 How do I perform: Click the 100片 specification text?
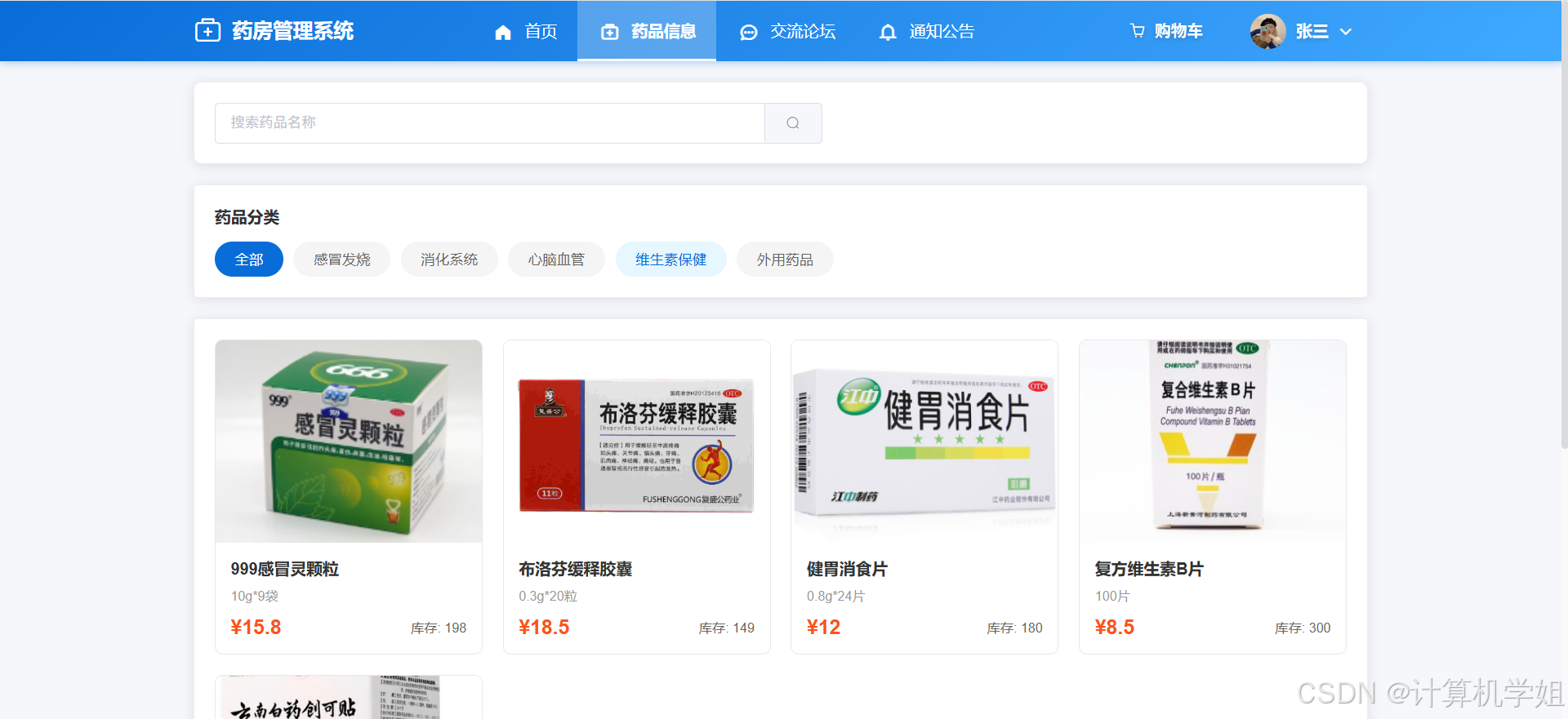[1112, 596]
